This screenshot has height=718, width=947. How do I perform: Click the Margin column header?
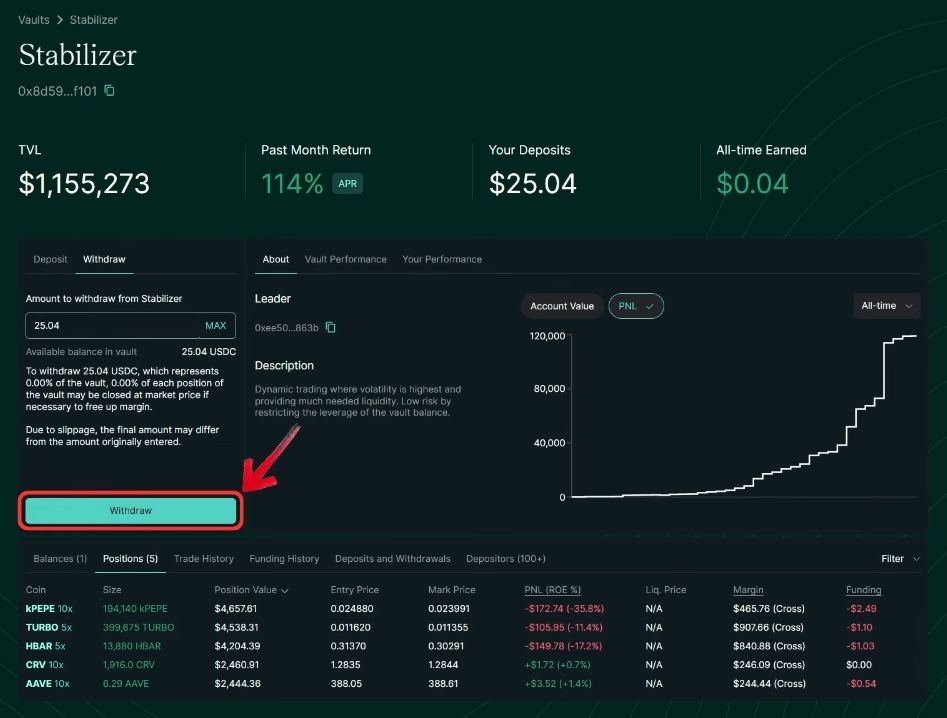tap(748, 590)
